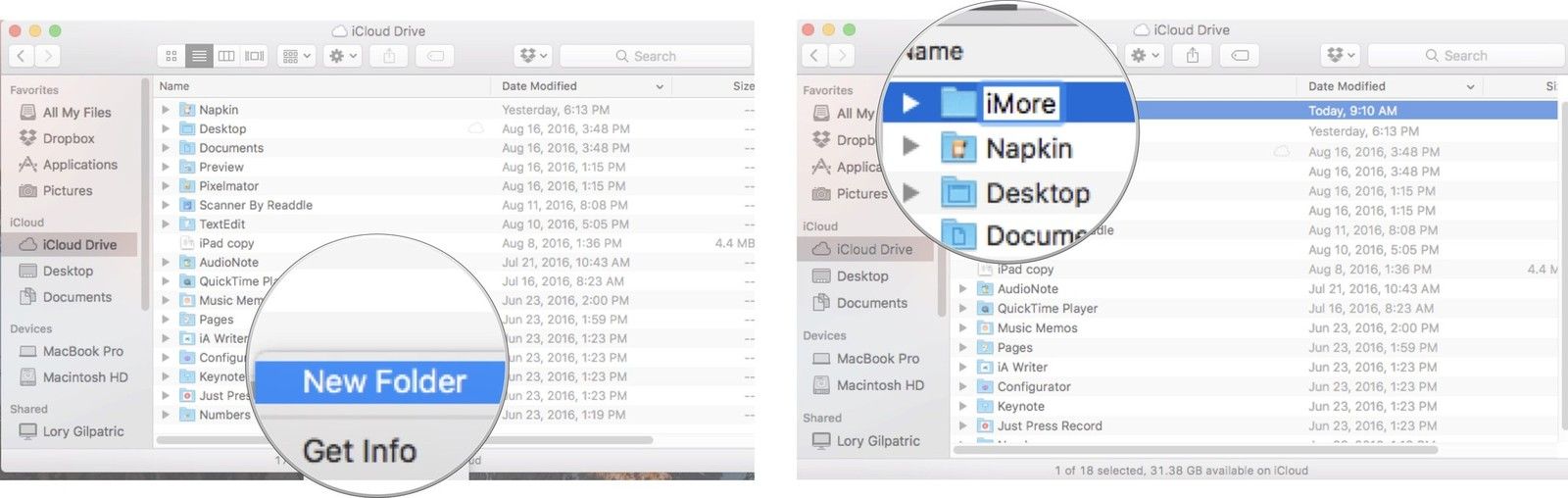The image size is (1568, 498).
Task: Open Documents in left window sidebar
Action: (x=76, y=297)
